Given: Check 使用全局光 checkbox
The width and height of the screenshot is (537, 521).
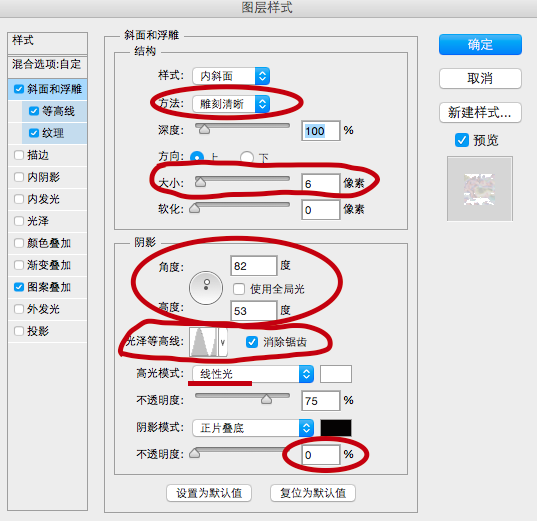Looking at the screenshot, I should pyautogui.click(x=239, y=289).
